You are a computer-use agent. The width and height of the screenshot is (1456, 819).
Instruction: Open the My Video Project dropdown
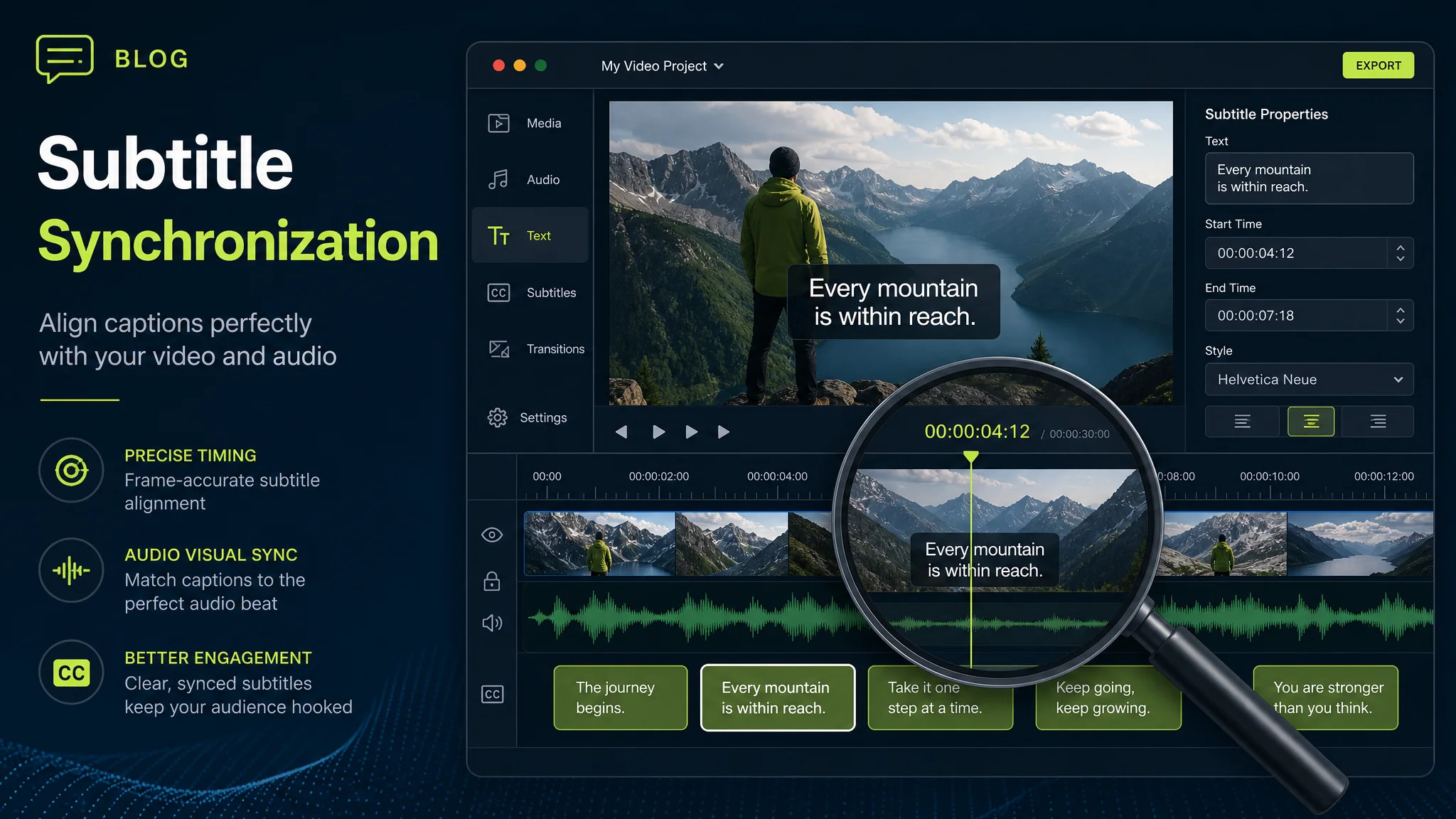[x=662, y=66]
